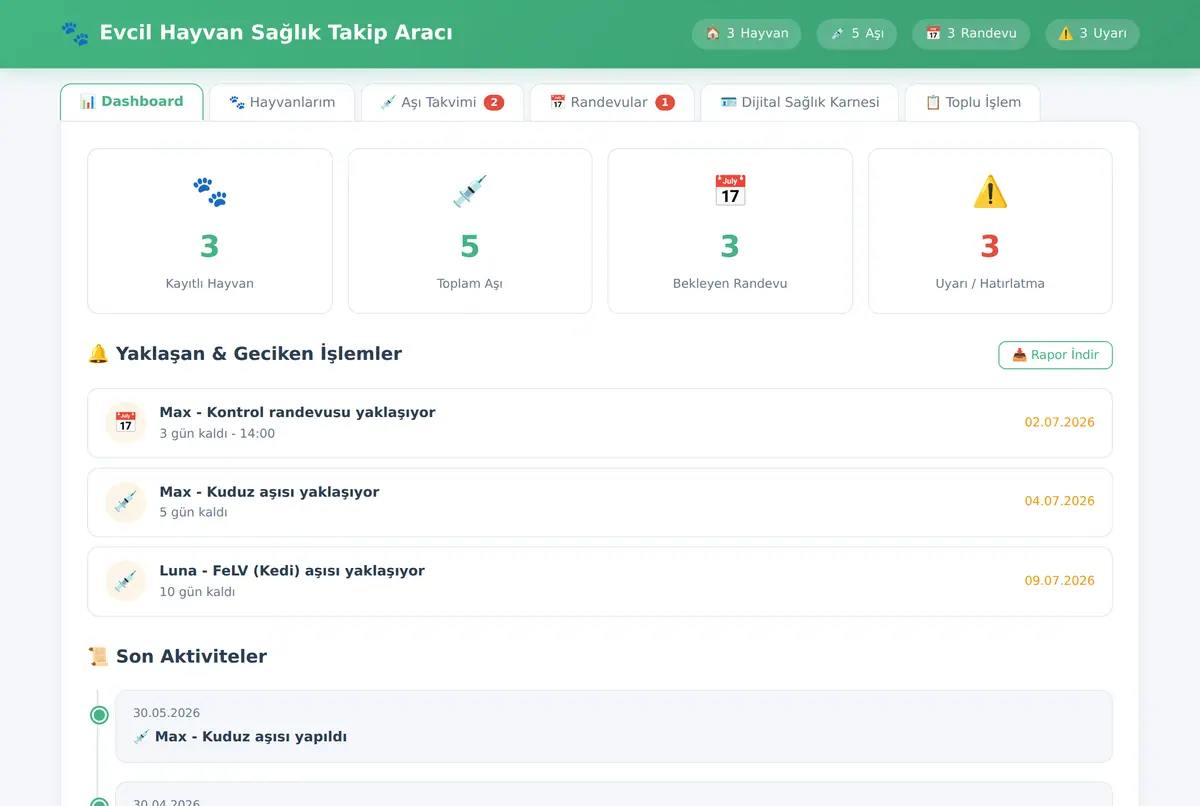Click the paw icon on the Kayıtlı Hayvan card
The height and width of the screenshot is (806, 1200).
[210, 191]
